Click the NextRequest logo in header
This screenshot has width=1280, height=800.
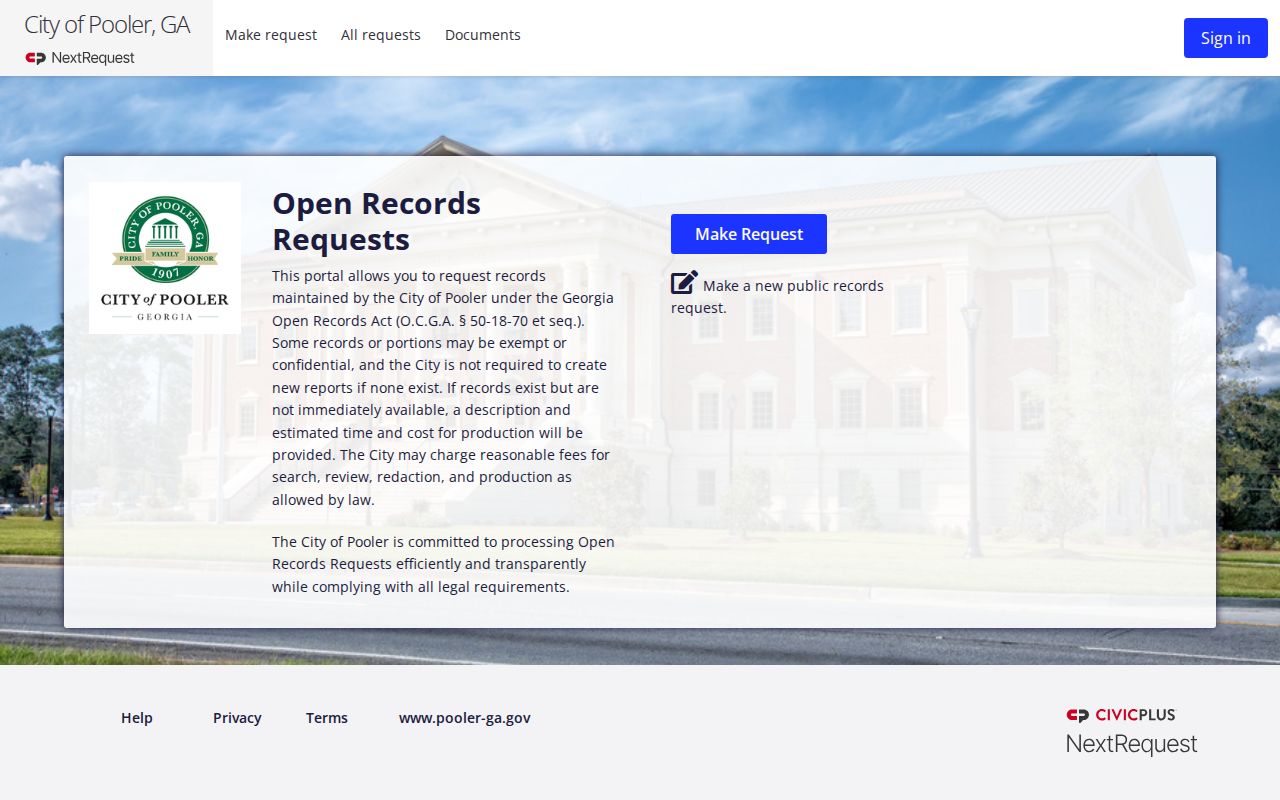tap(80, 58)
